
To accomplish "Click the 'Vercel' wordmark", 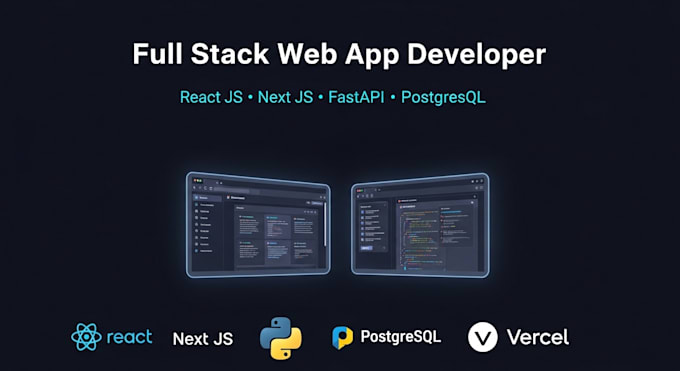I will coord(538,337).
